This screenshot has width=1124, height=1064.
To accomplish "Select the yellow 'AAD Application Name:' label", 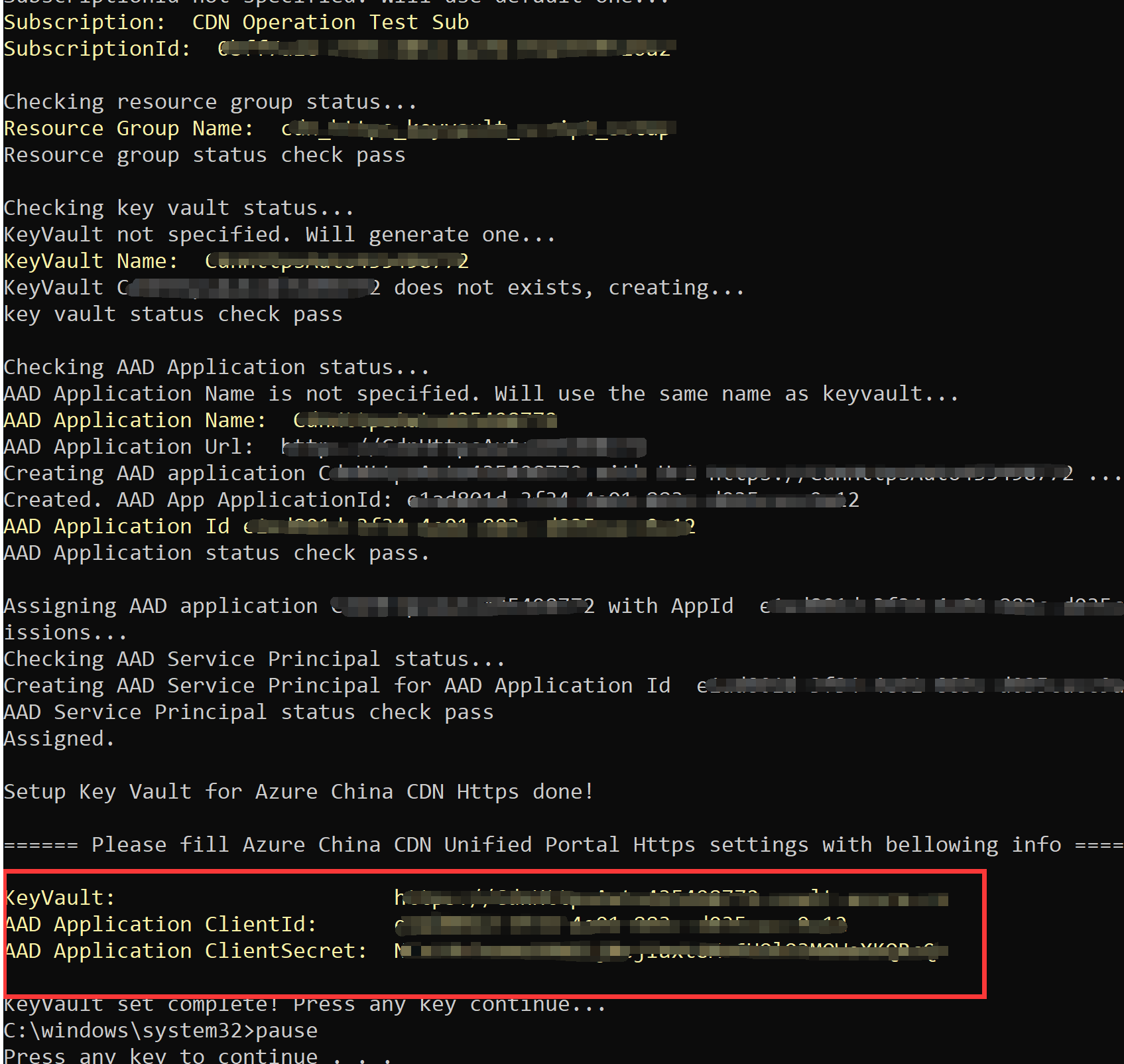I will point(135,421).
